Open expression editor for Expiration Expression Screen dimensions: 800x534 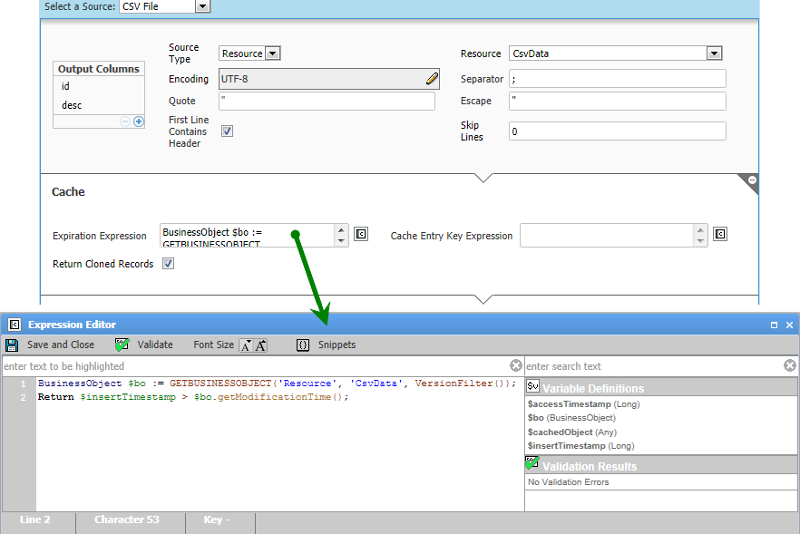click(361, 234)
